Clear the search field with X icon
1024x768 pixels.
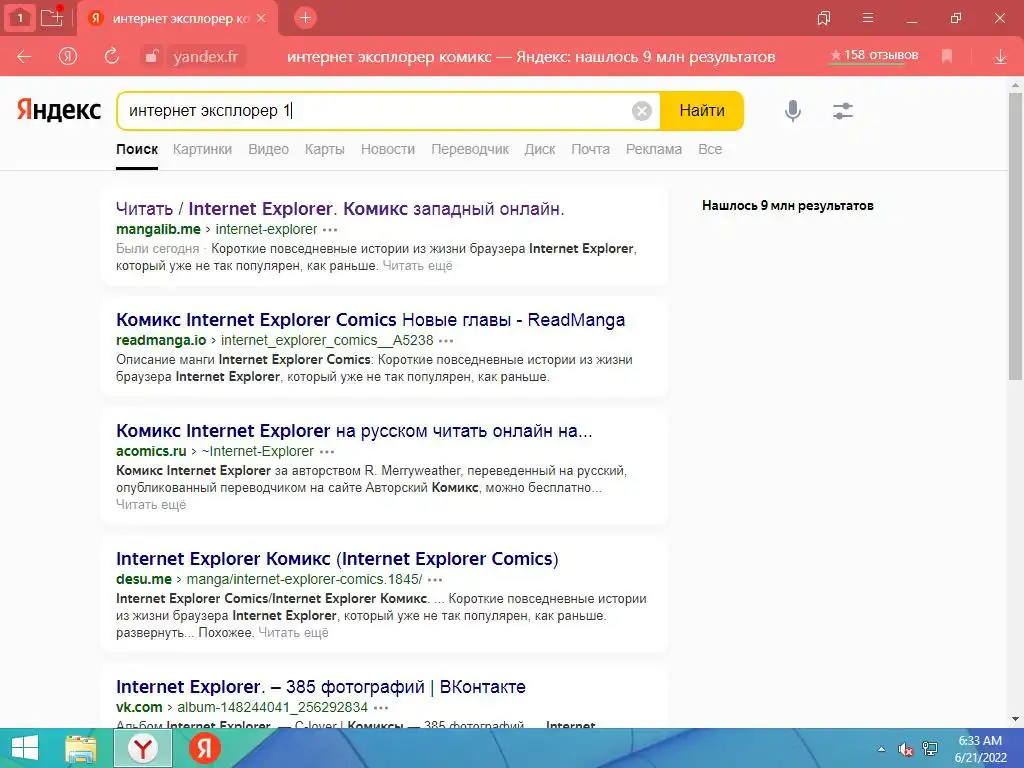pos(642,111)
